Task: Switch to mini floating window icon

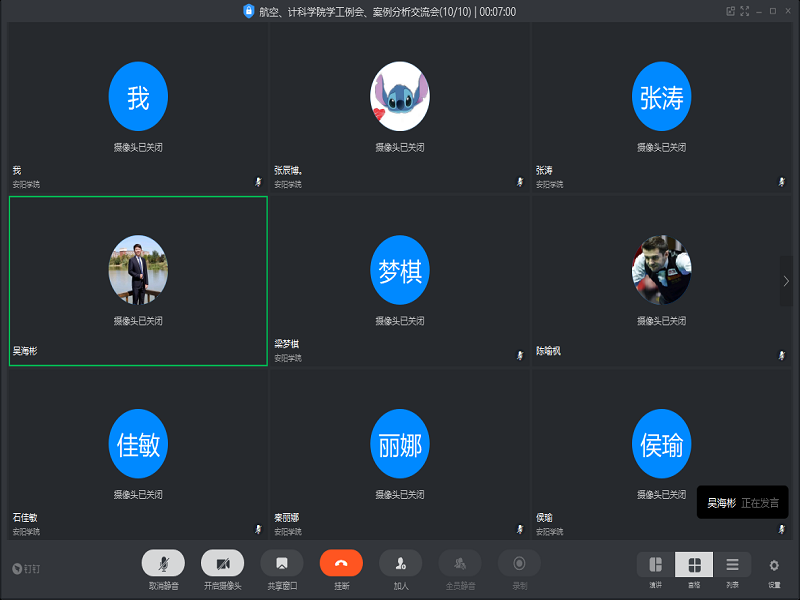Action: pos(731,11)
